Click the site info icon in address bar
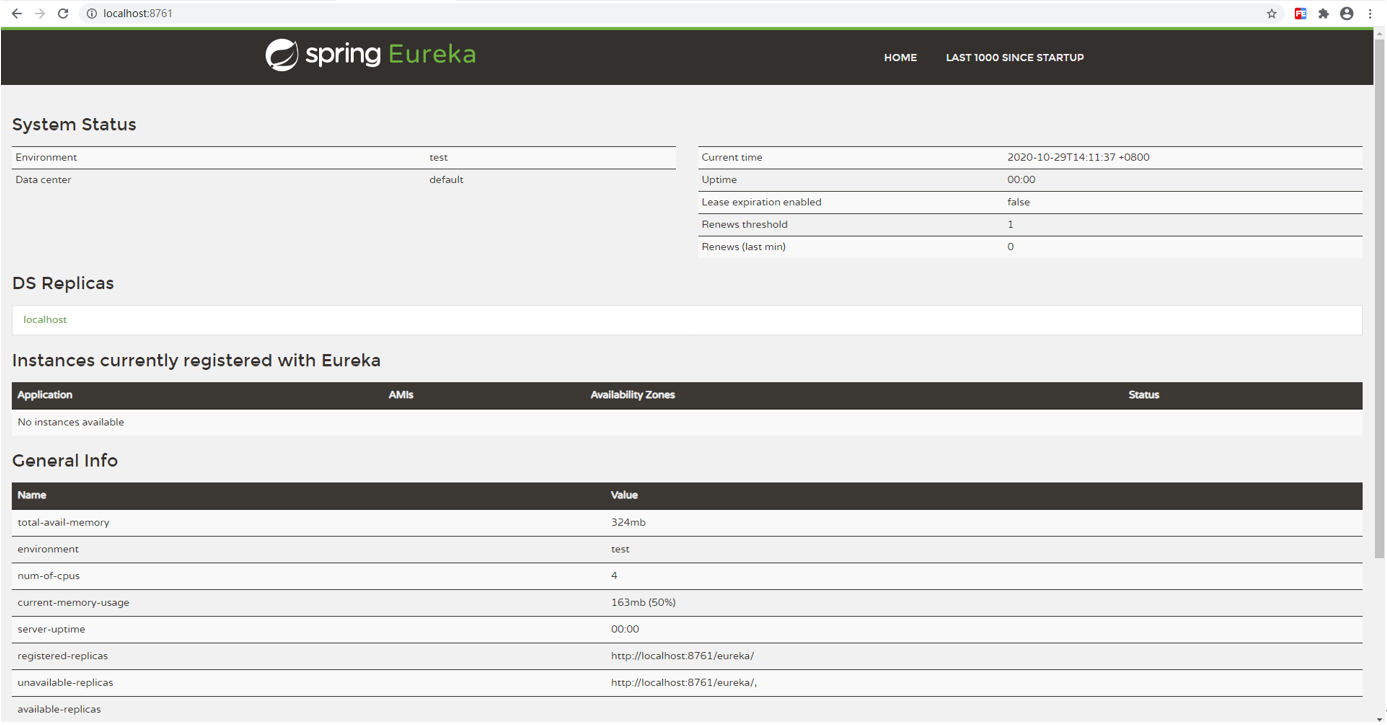This screenshot has width=1387, height=725. pyautogui.click(x=91, y=14)
